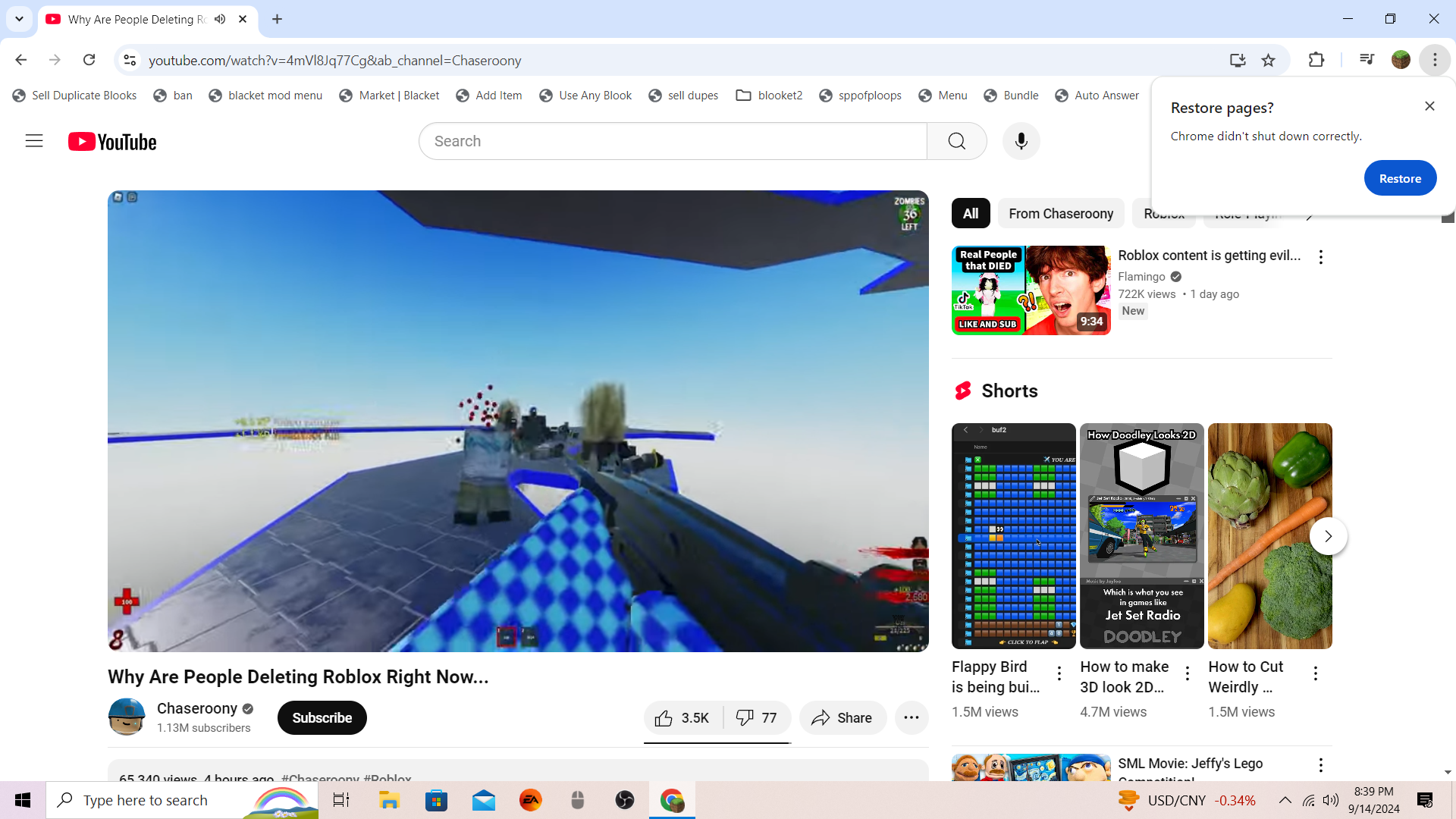The width and height of the screenshot is (1456, 819).
Task: Subscribe to the Chaseroony channel
Action: pos(322,717)
